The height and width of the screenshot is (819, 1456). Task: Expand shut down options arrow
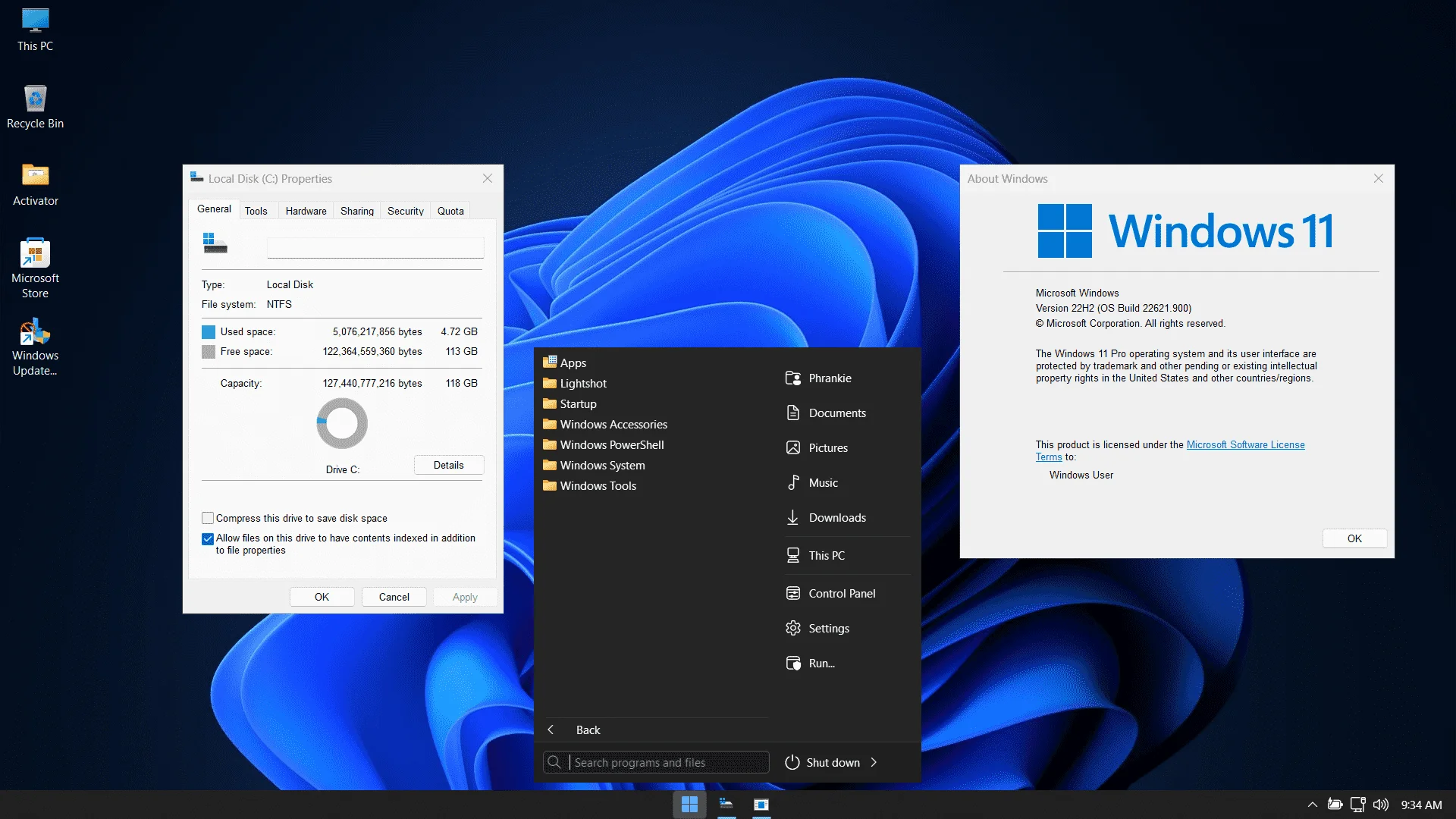click(874, 763)
